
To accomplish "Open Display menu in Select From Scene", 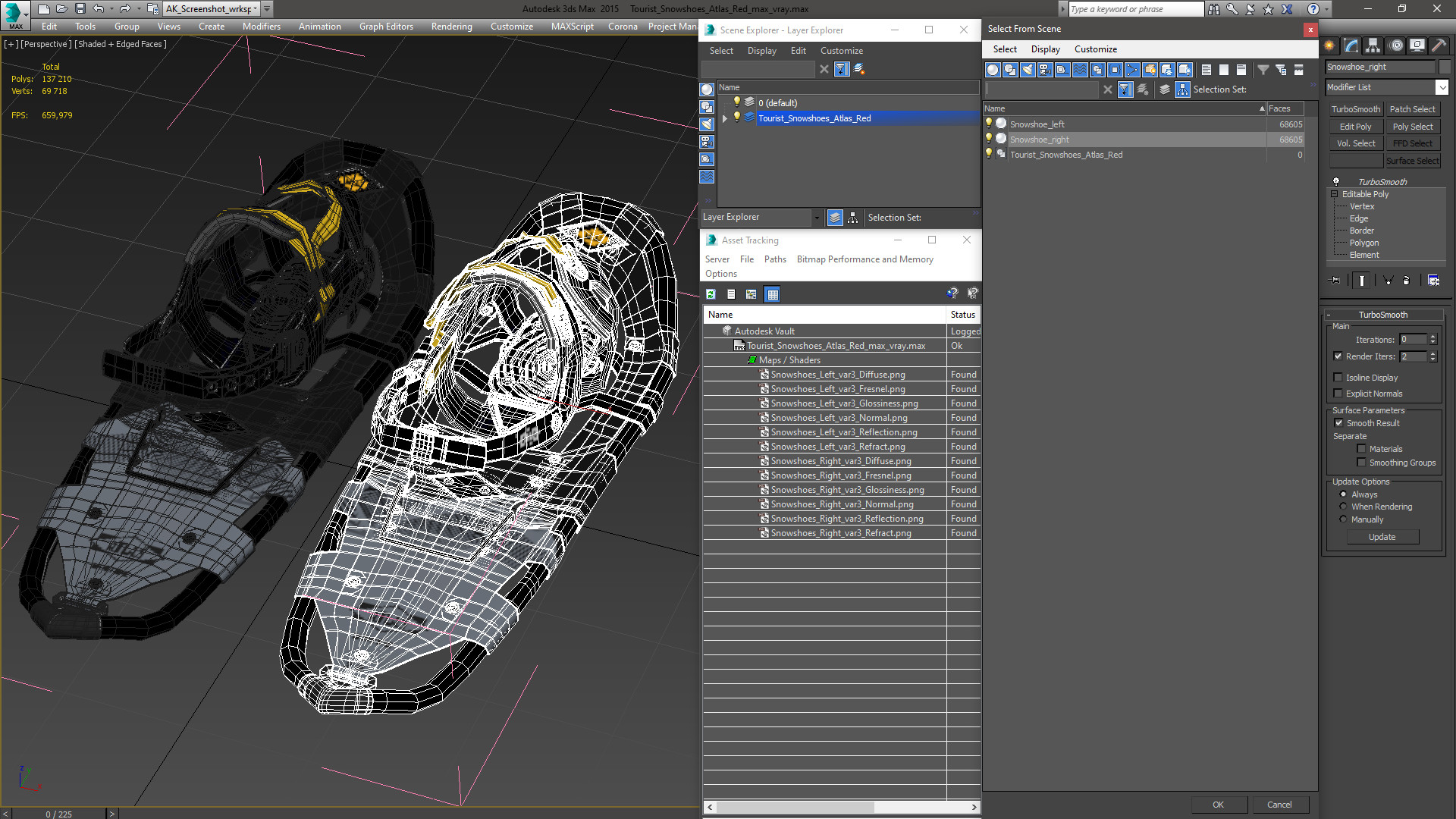I will (x=1045, y=49).
